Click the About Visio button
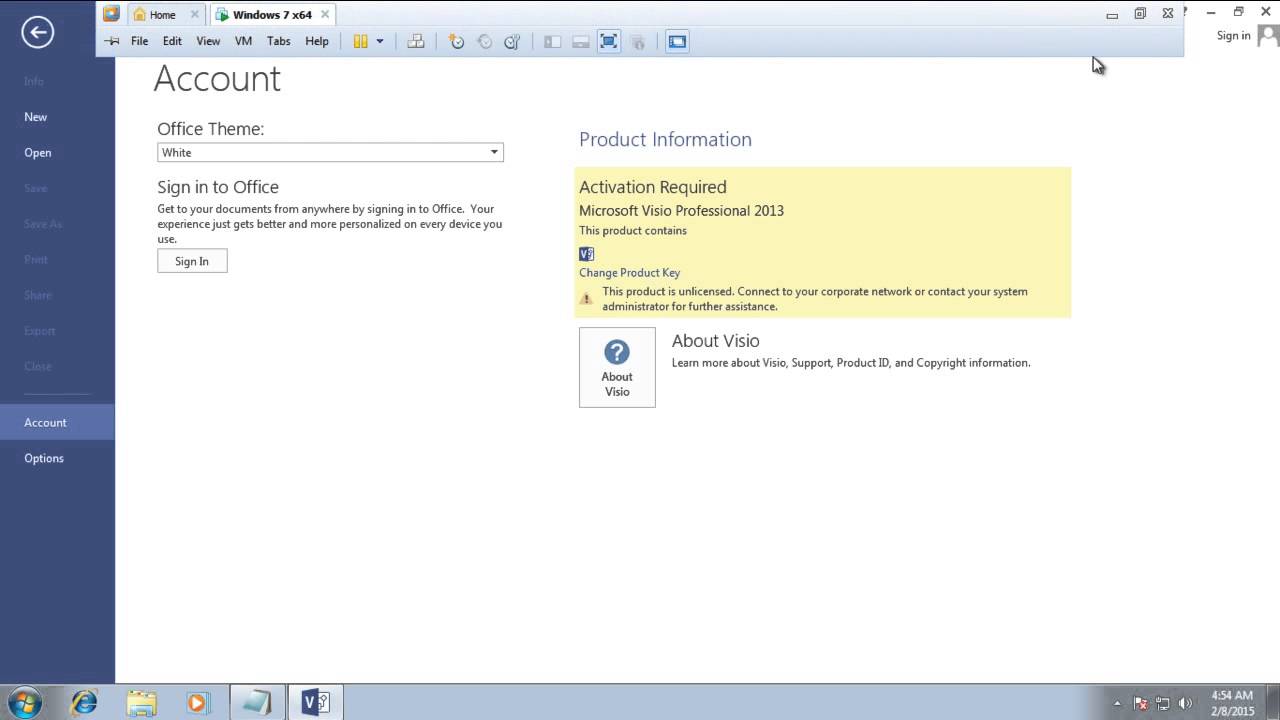Screen dimensions: 1280x720 [617, 367]
